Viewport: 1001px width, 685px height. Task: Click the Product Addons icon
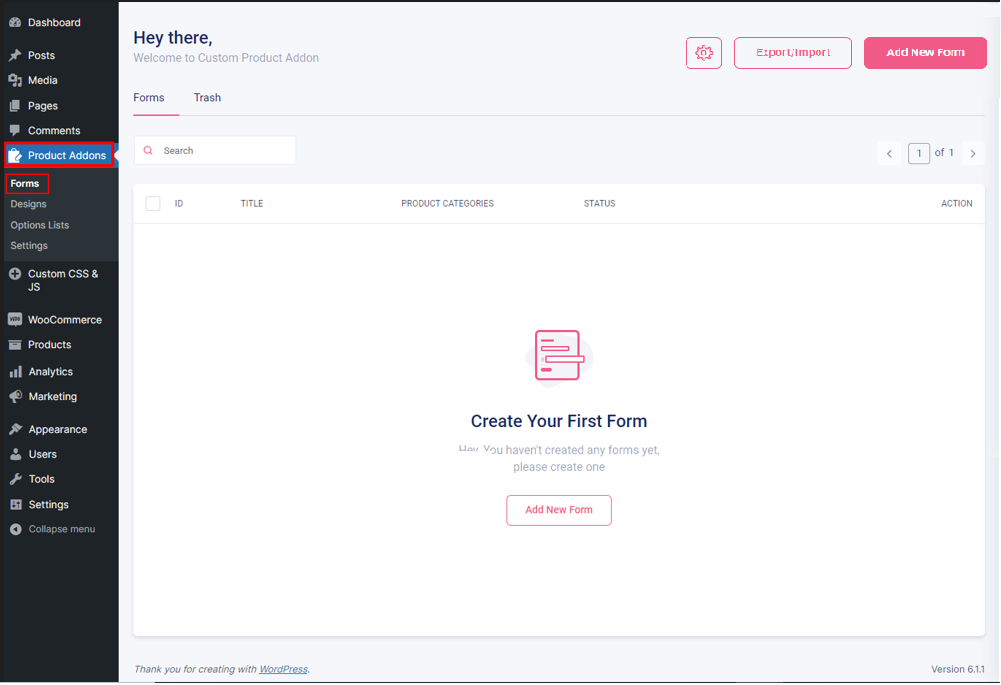point(15,156)
